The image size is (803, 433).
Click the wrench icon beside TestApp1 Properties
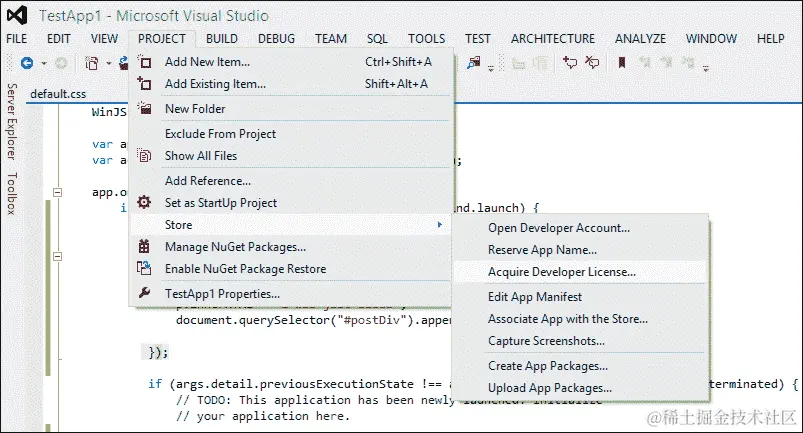pyautogui.click(x=144, y=293)
